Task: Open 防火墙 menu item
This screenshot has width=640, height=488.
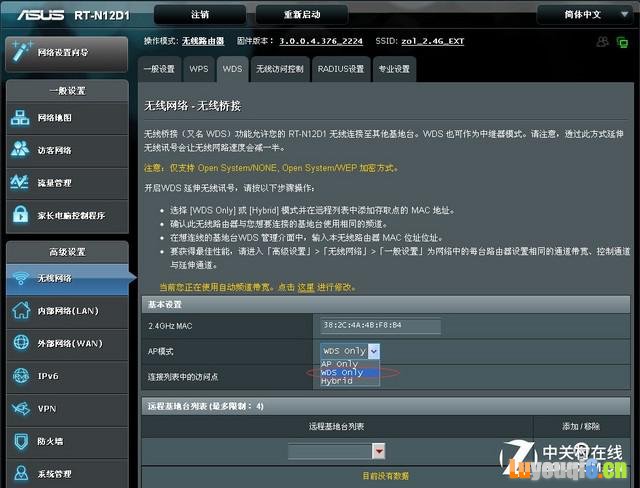Action: click(x=67, y=441)
